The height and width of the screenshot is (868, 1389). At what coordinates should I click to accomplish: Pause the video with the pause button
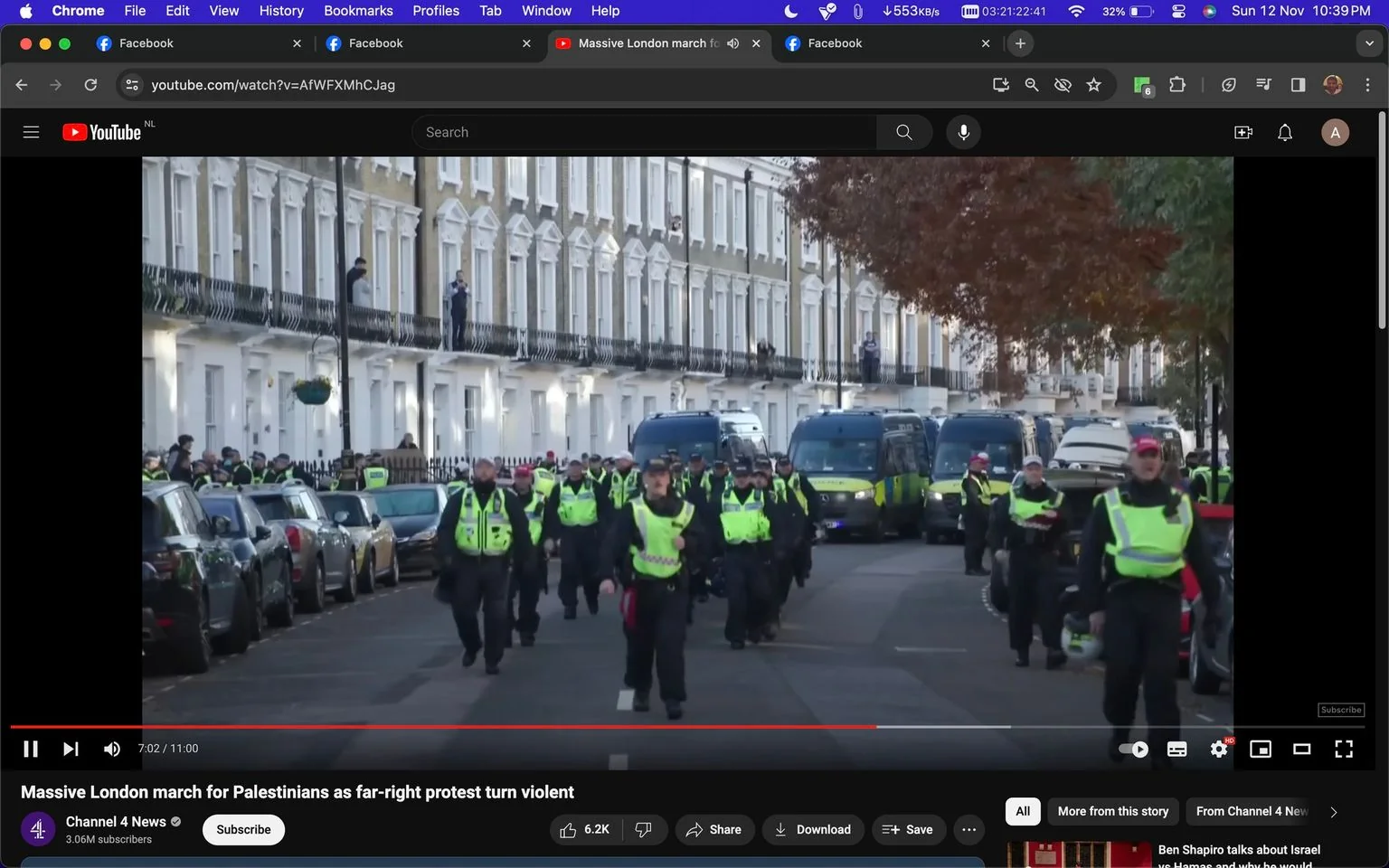coord(31,749)
